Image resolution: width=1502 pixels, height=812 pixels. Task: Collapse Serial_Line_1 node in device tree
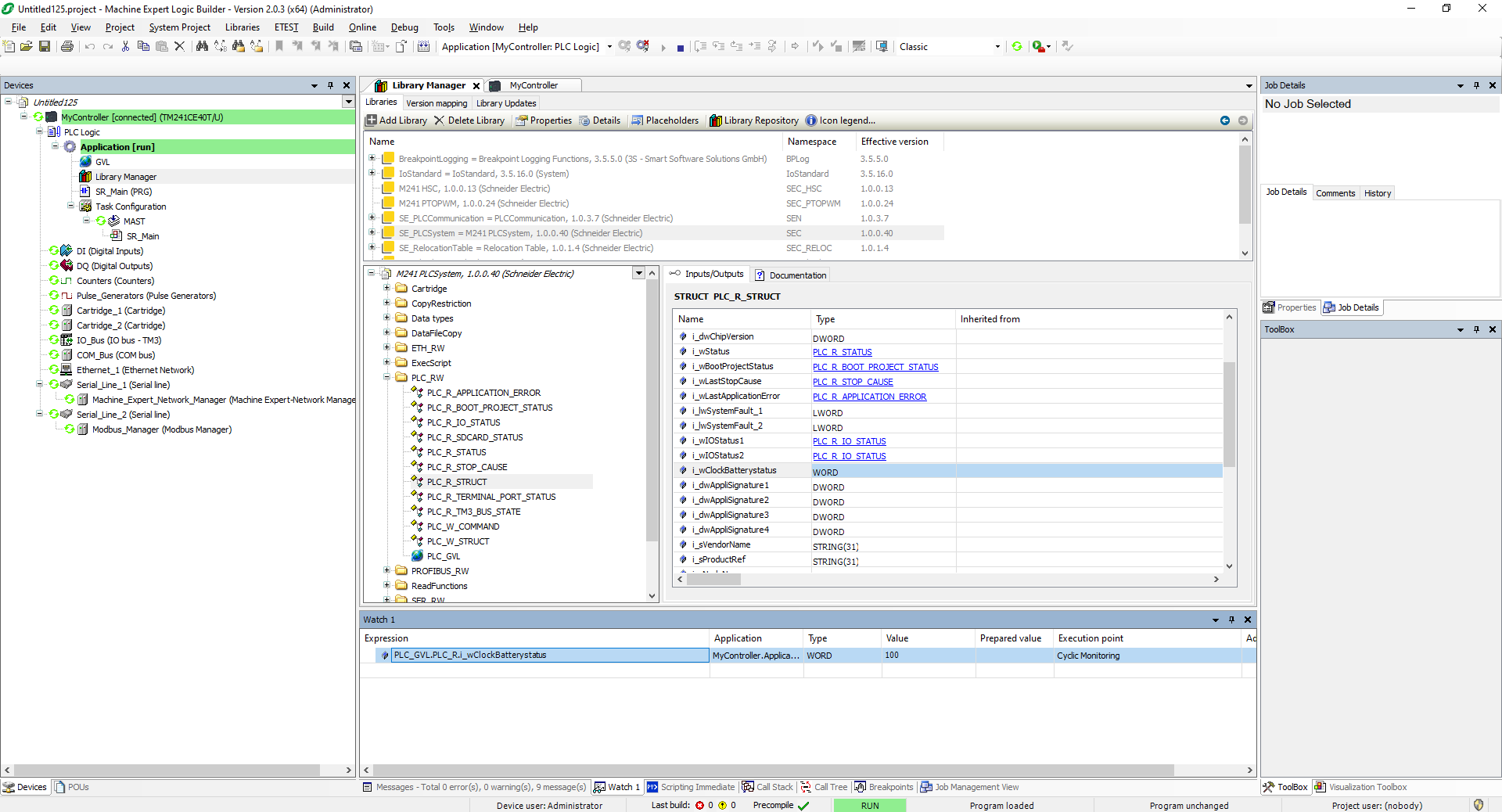pos(40,385)
